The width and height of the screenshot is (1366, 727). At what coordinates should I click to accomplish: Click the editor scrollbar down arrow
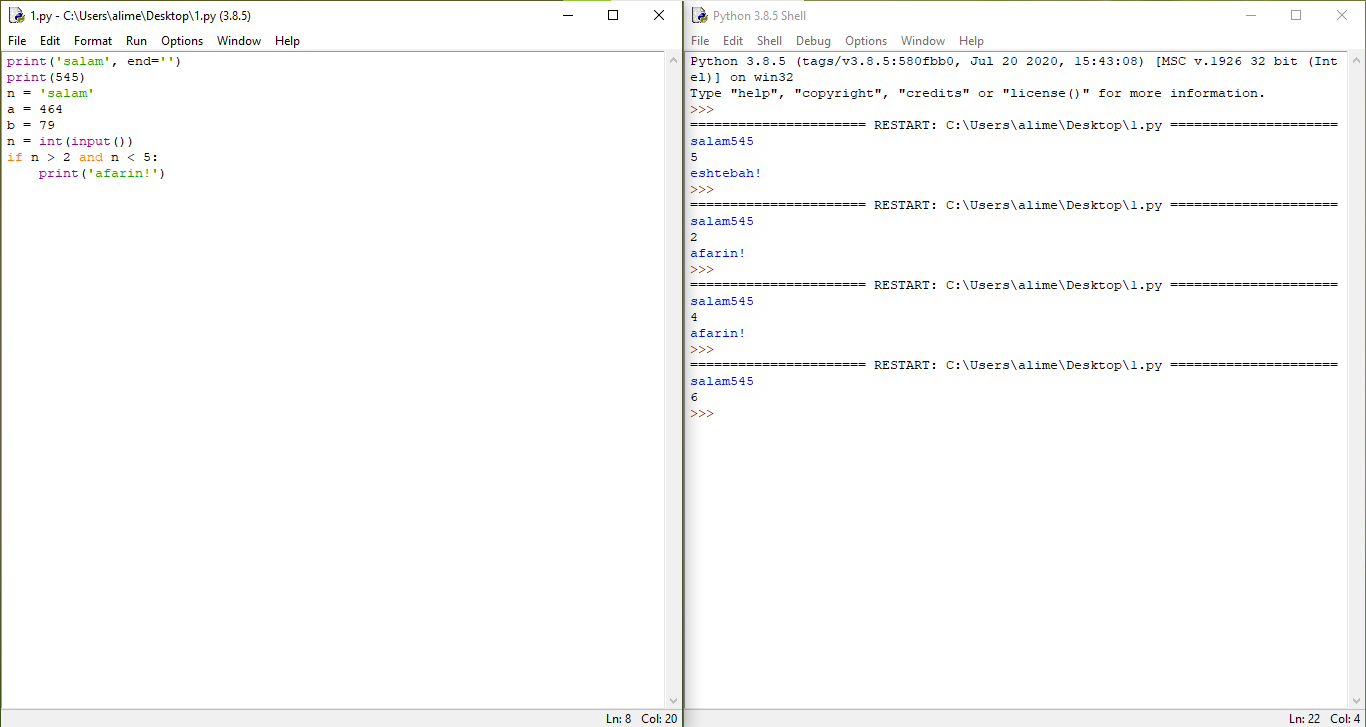click(673, 701)
